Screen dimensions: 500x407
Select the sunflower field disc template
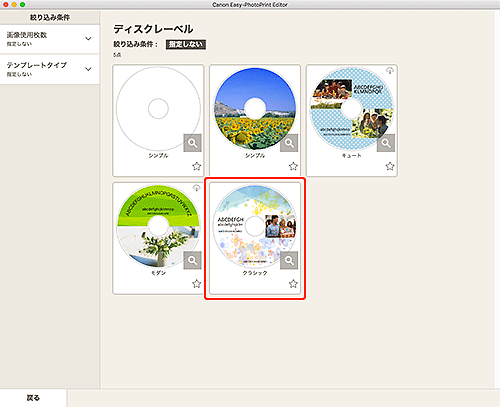255,109
